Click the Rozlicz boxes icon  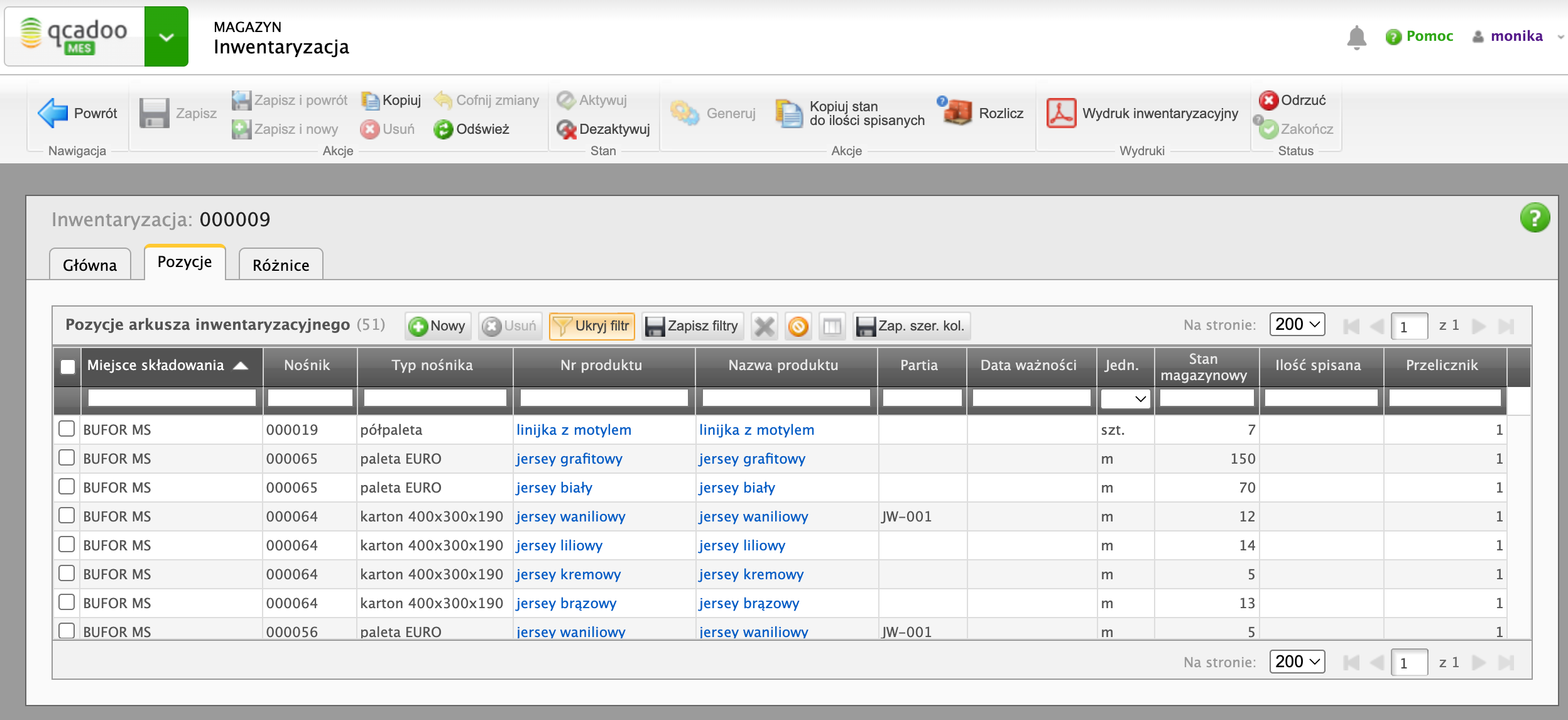959,113
